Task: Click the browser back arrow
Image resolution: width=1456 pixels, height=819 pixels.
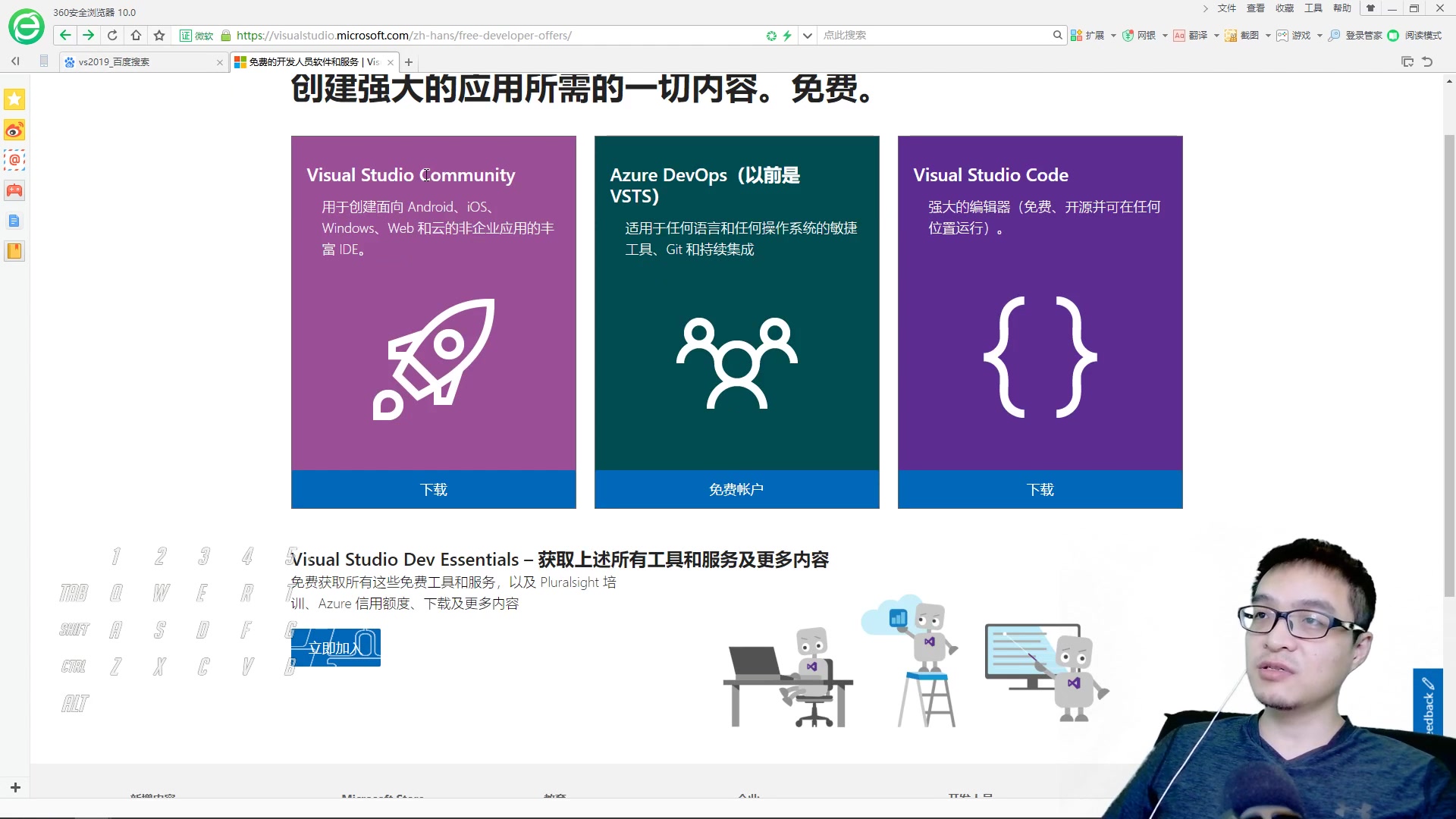Action: (65, 35)
